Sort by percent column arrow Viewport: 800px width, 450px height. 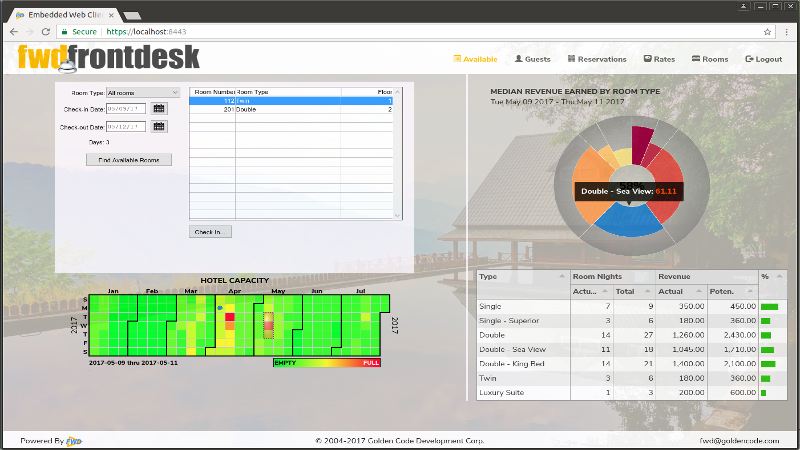[x=779, y=277]
